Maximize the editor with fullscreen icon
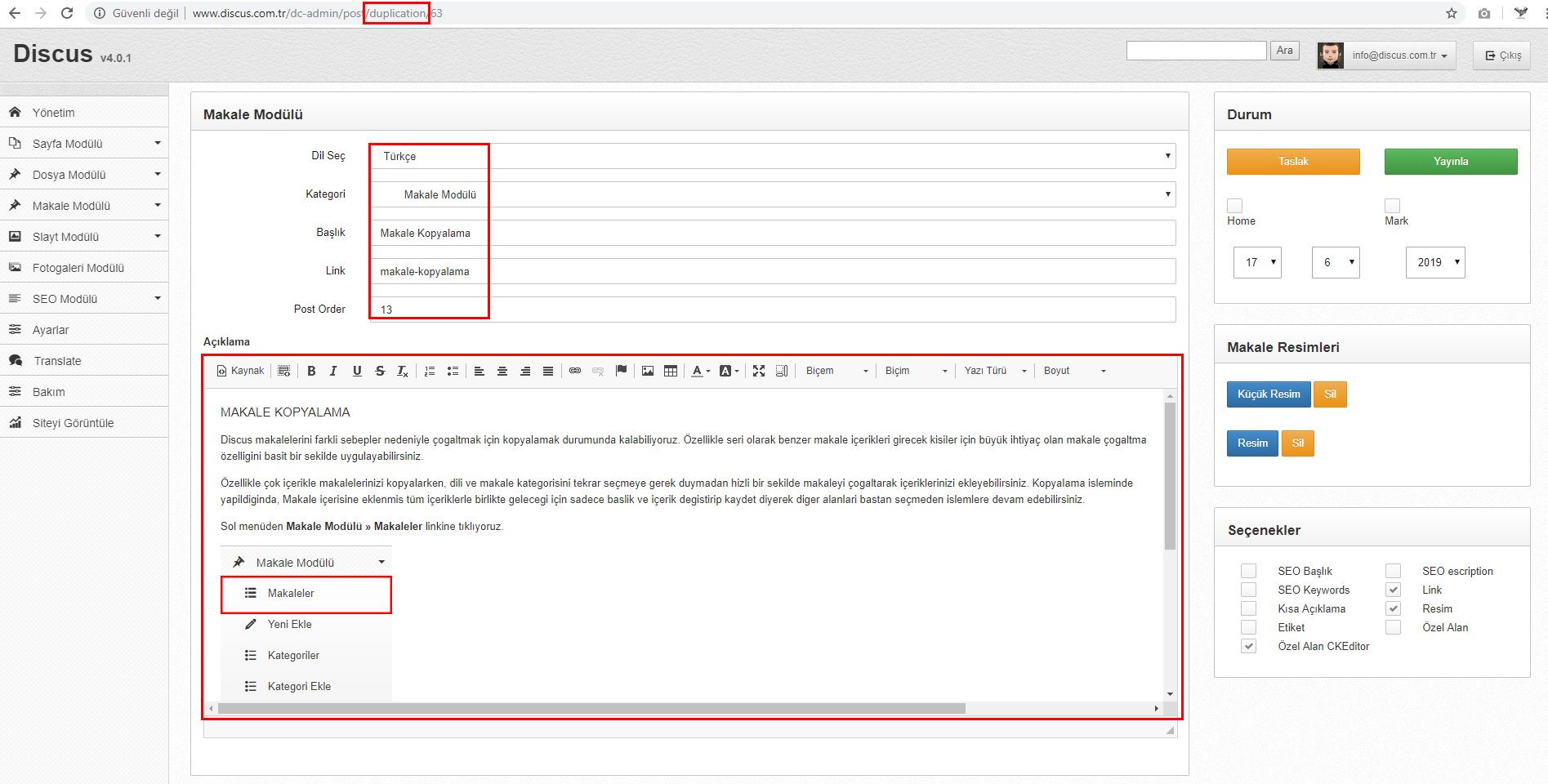The image size is (1548, 784). coord(759,371)
